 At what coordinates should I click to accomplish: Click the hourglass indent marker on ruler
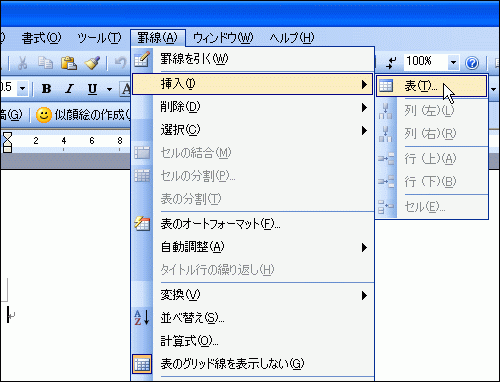[x=7, y=142]
